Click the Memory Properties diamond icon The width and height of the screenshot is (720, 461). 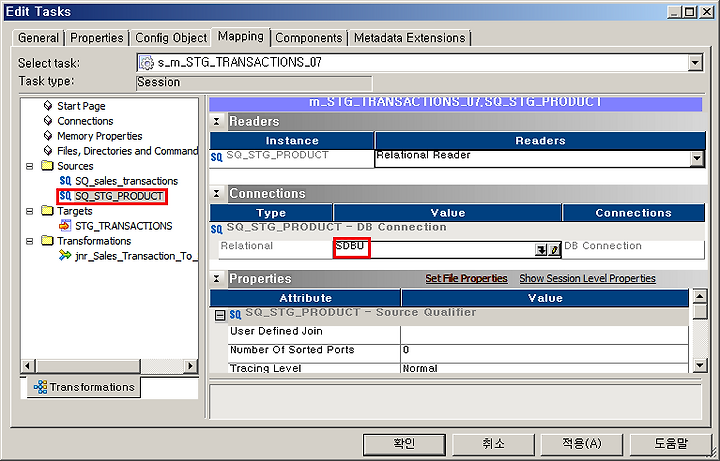[x=47, y=136]
